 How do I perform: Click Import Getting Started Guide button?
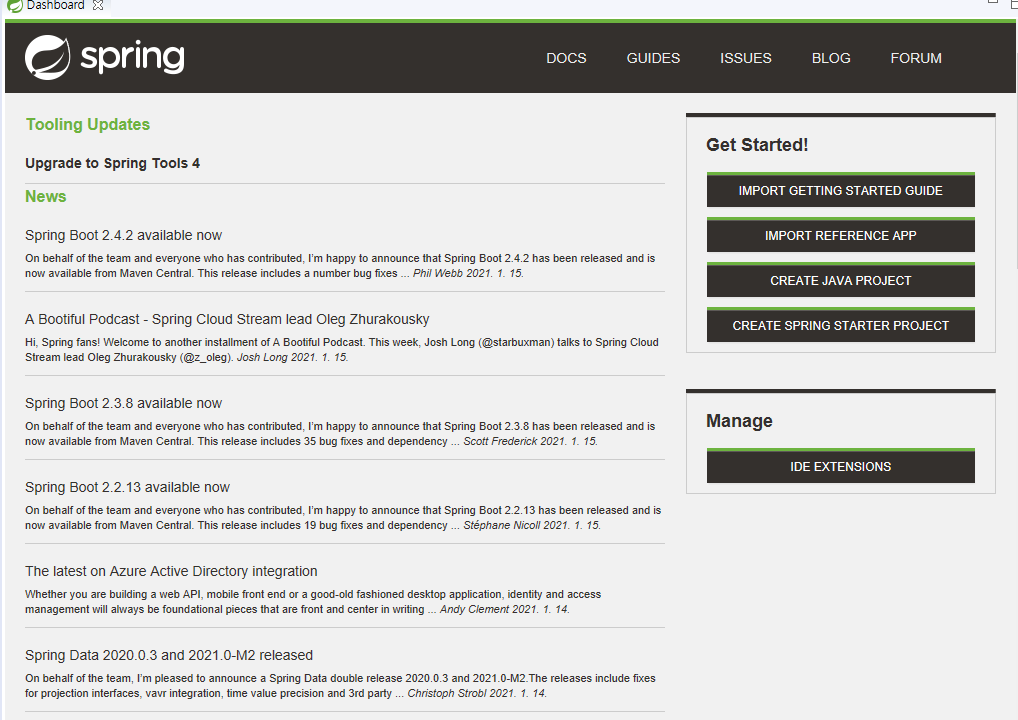point(841,190)
